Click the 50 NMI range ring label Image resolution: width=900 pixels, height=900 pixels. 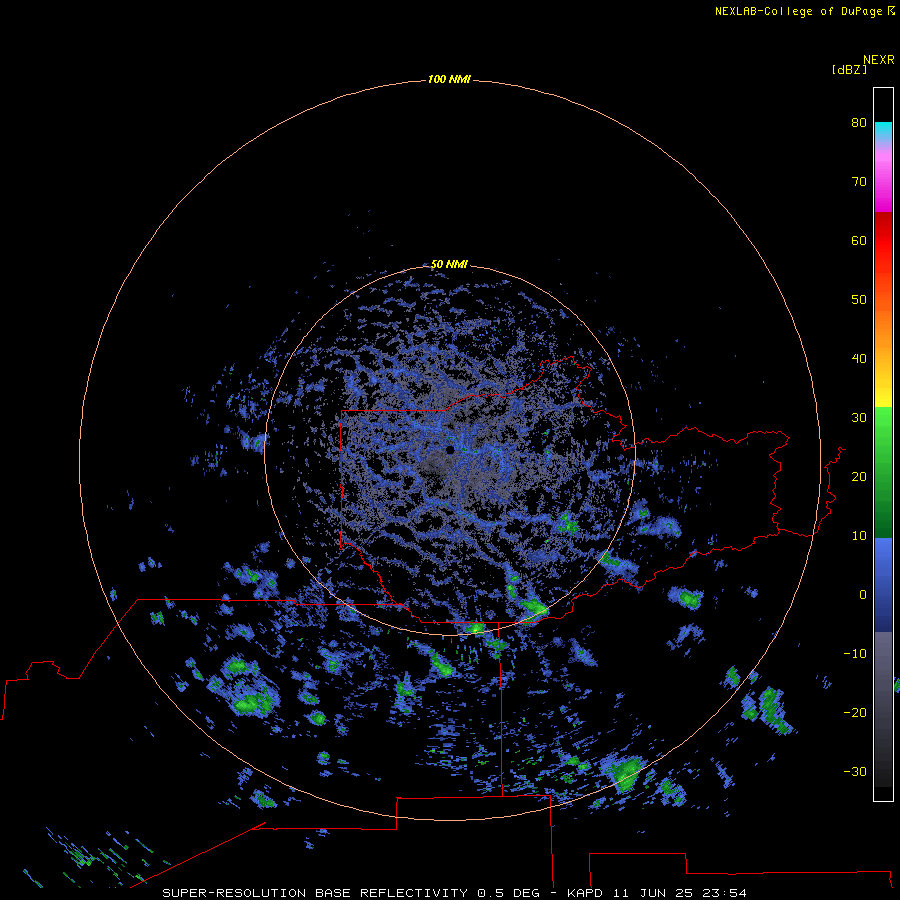(x=449, y=264)
